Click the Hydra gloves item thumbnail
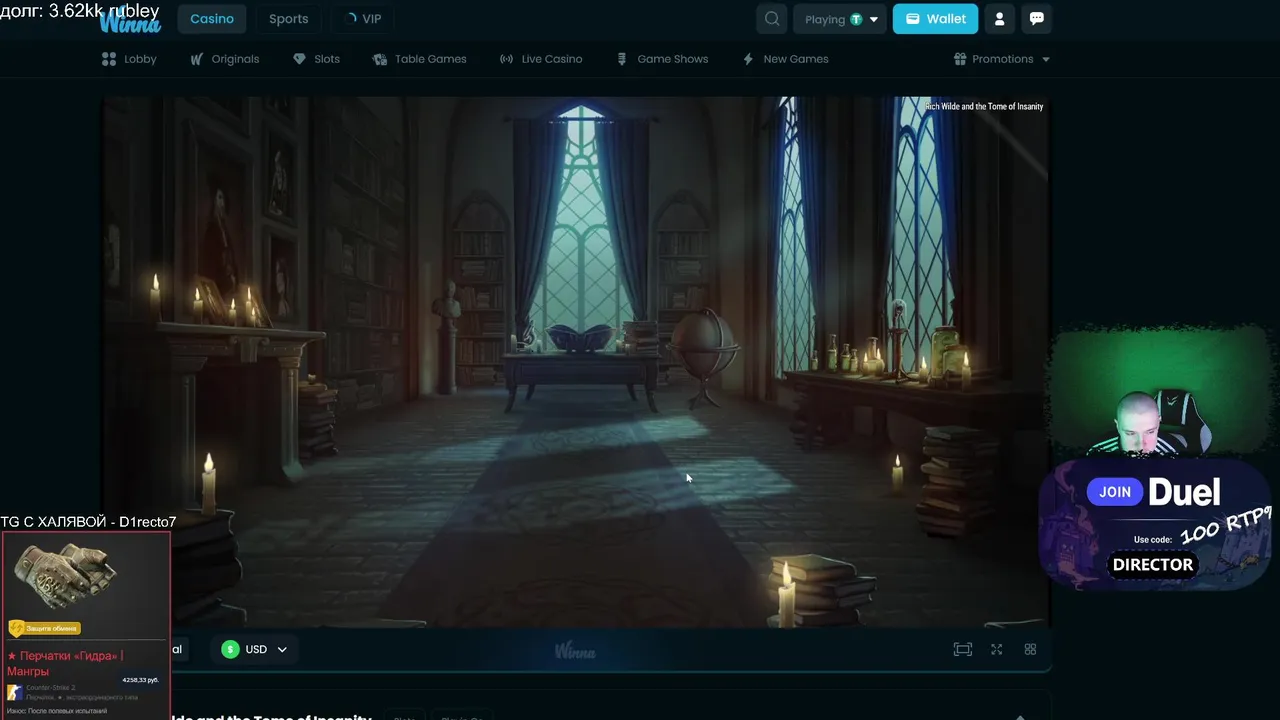Image resolution: width=1280 pixels, height=720 pixels. 65,577
